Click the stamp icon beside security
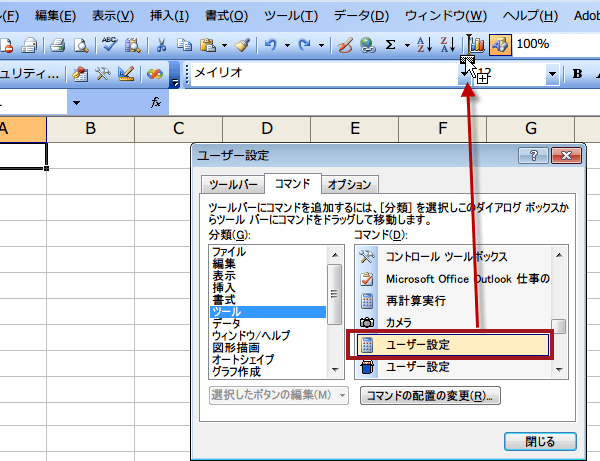The height and width of the screenshot is (461, 600). [80, 74]
